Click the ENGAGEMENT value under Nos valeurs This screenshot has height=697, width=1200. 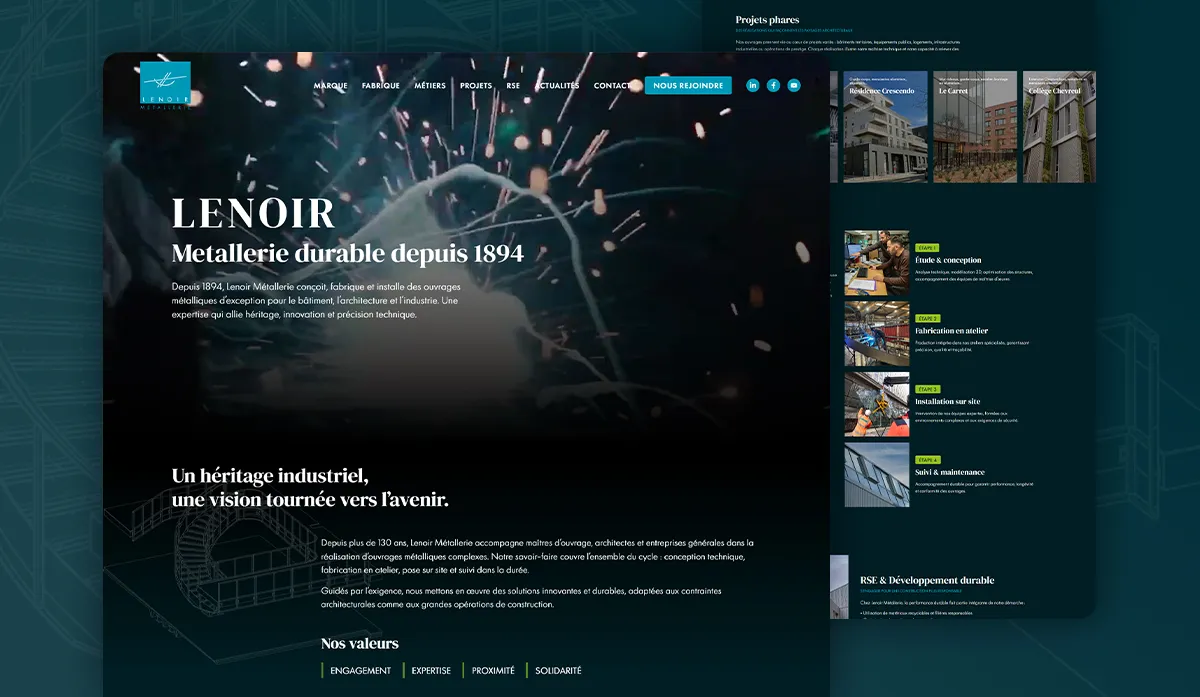click(x=362, y=671)
